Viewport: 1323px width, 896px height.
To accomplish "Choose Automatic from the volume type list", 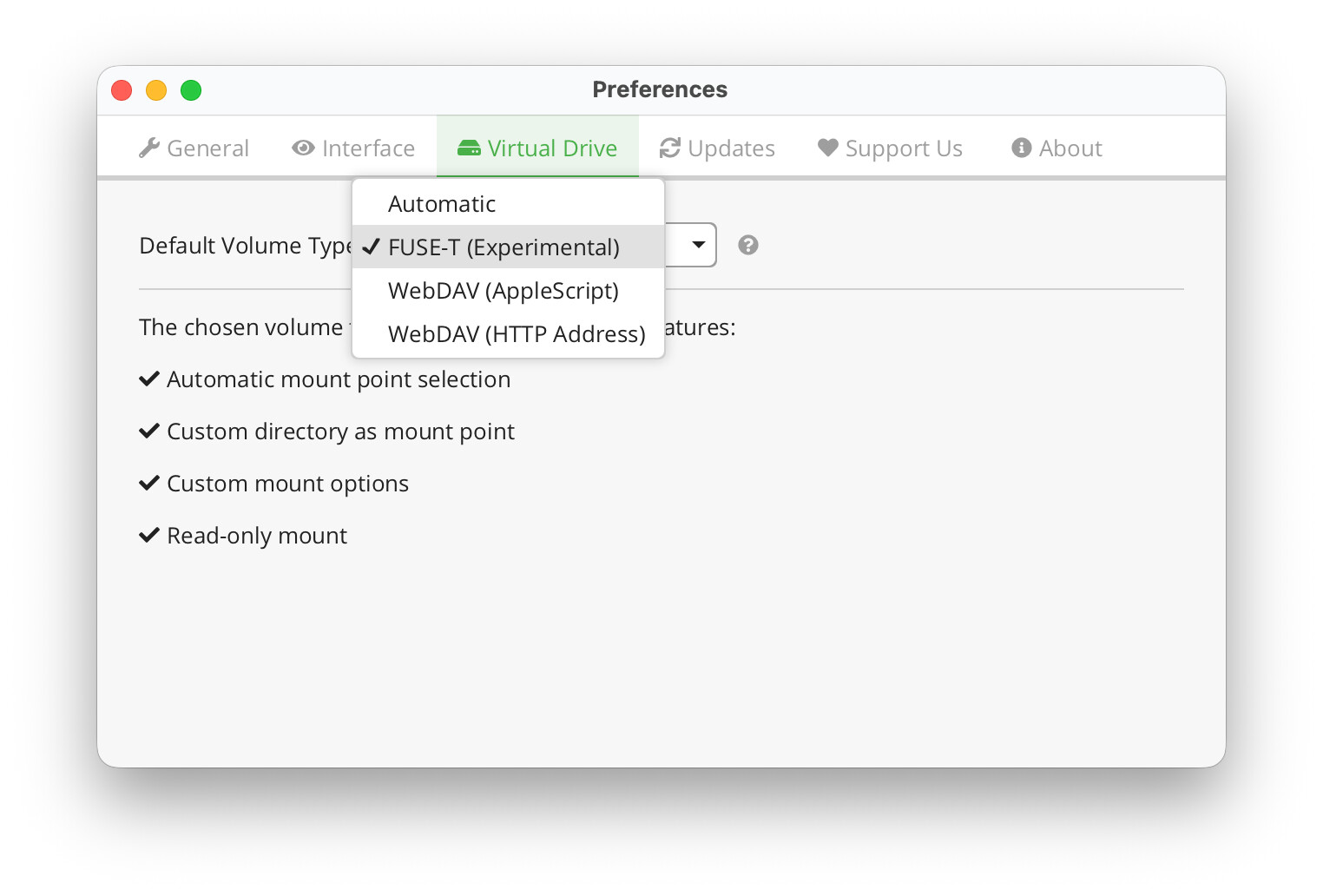I will click(442, 204).
